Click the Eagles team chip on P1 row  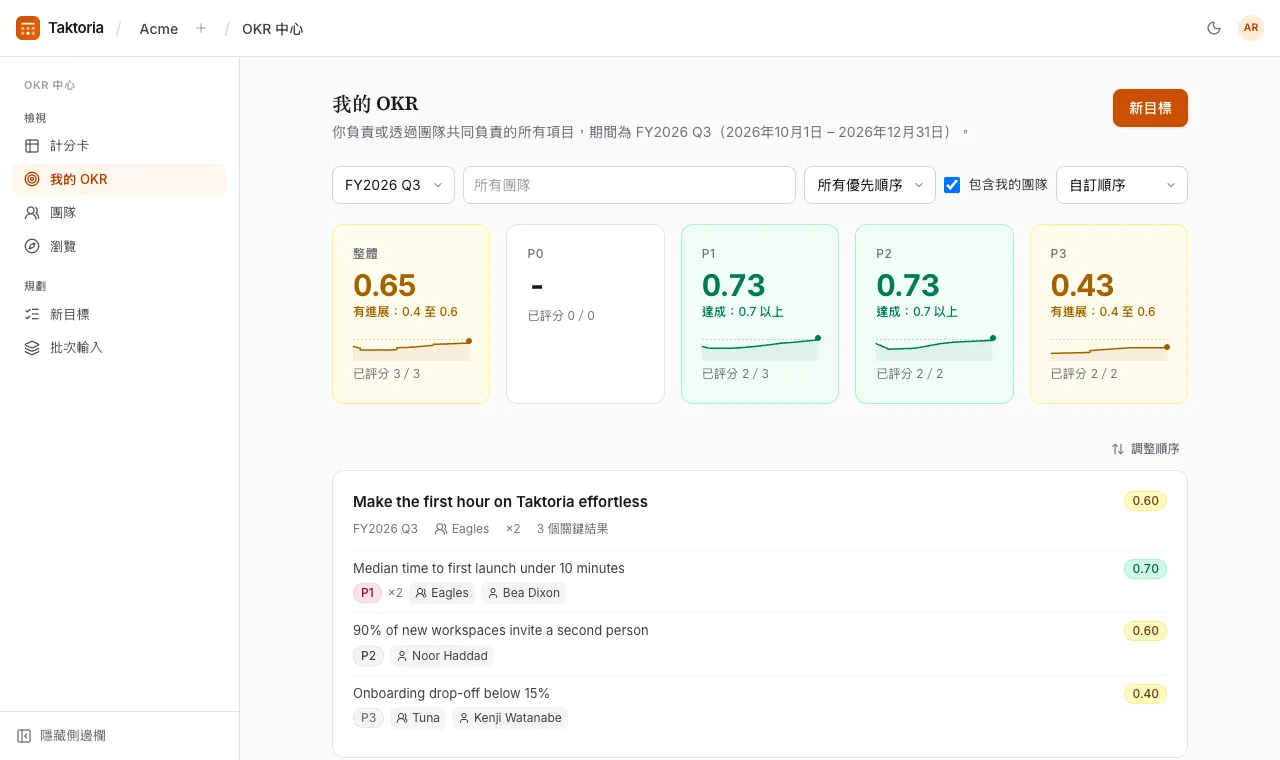tap(442, 593)
